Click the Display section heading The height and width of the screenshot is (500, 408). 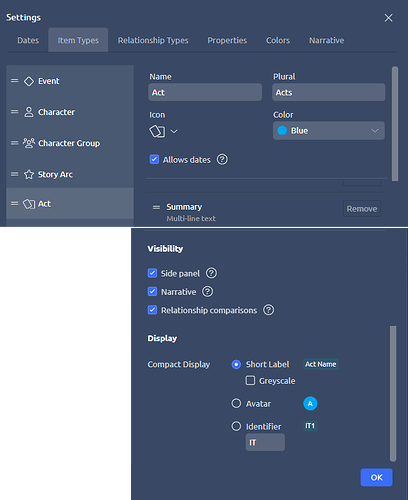coord(162,338)
